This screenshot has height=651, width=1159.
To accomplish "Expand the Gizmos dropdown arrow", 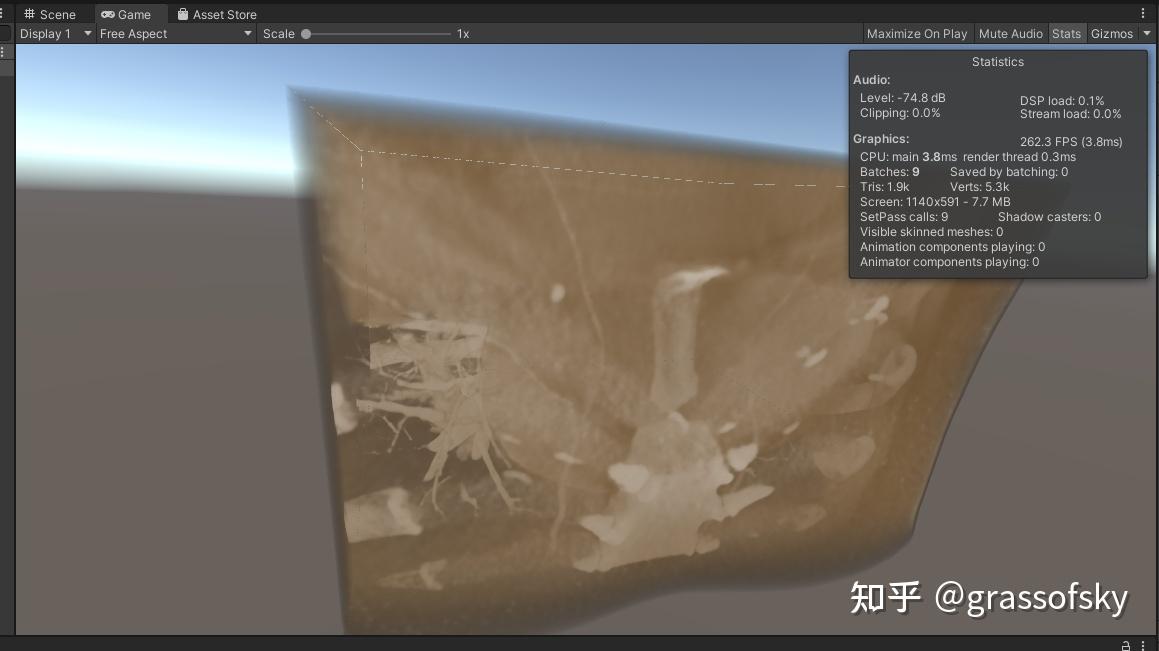I will point(1146,33).
